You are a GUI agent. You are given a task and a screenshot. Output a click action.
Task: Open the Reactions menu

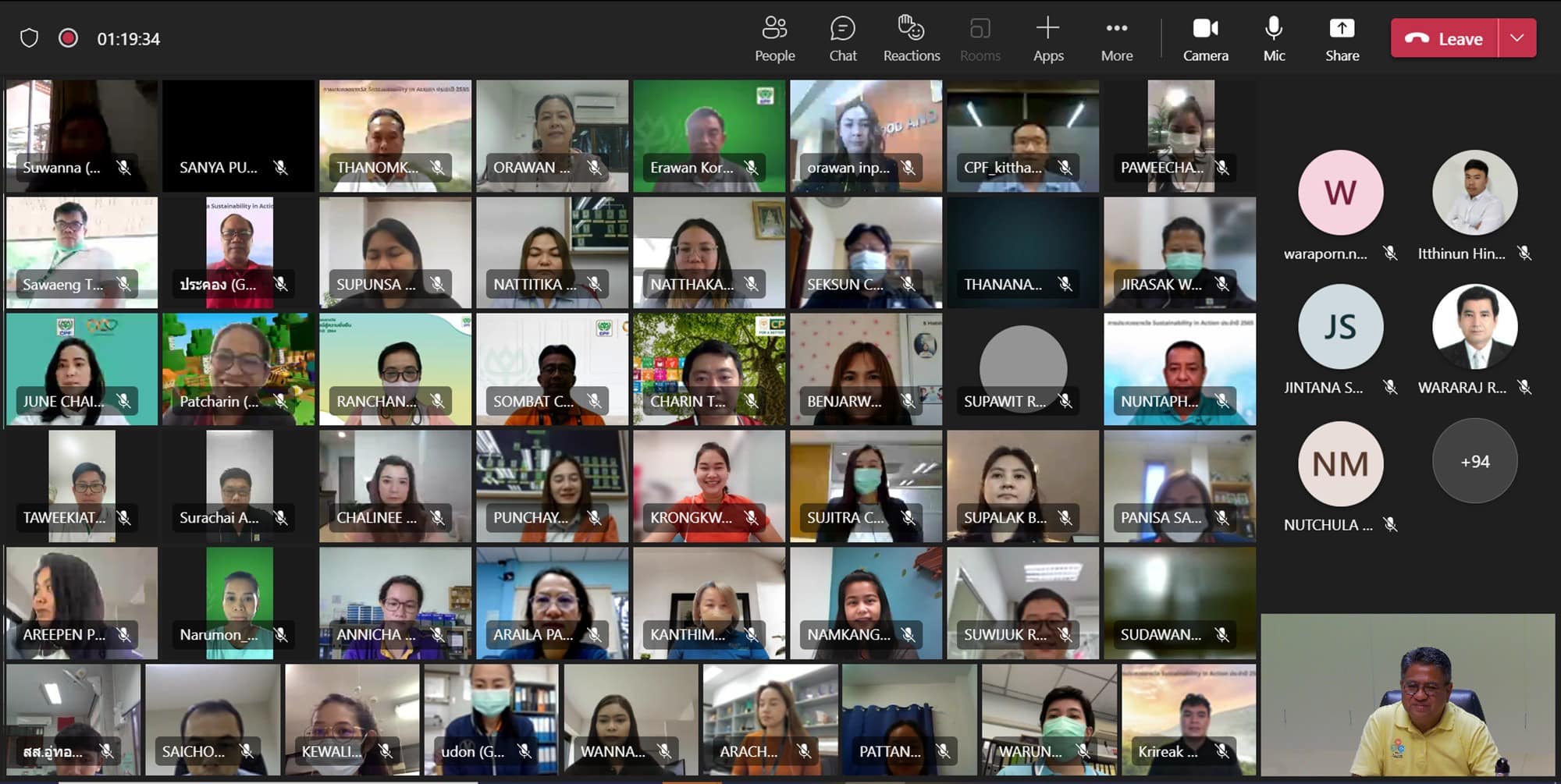click(911, 38)
